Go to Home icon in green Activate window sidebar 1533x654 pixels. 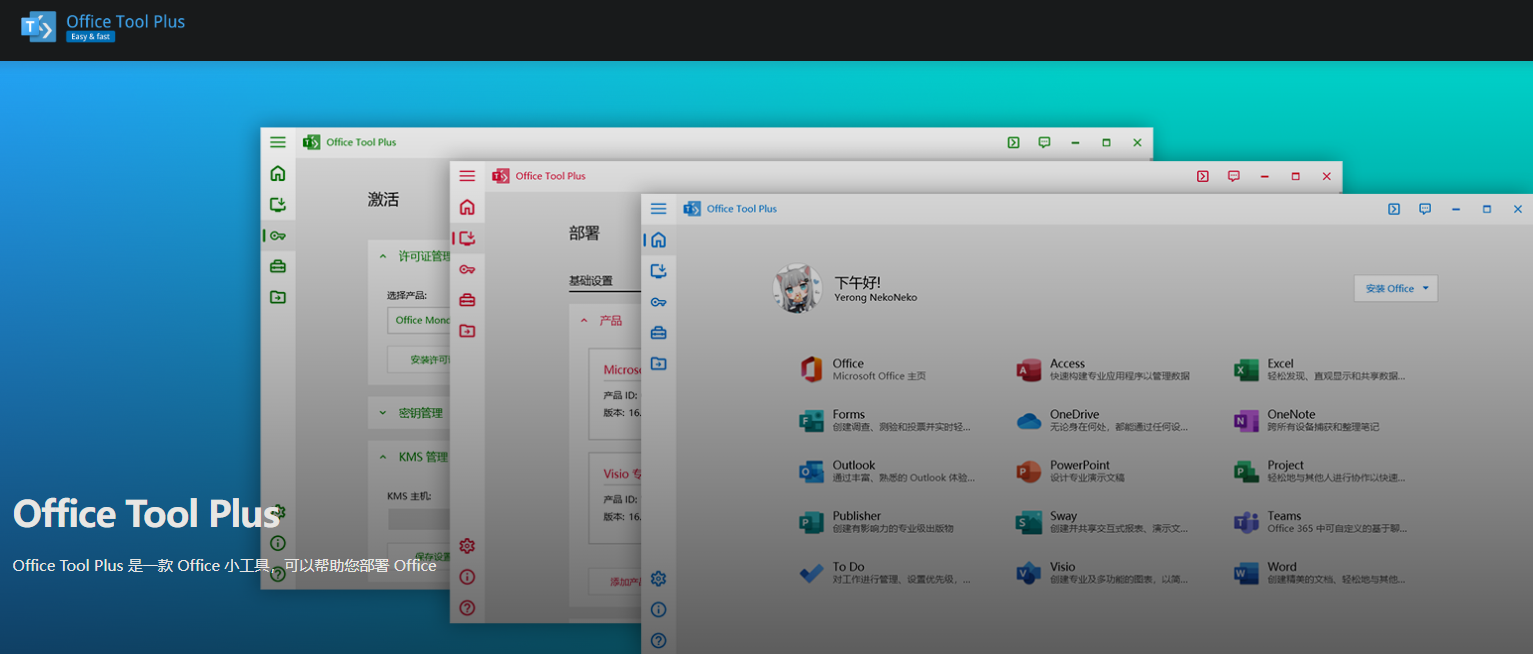(x=278, y=173)
